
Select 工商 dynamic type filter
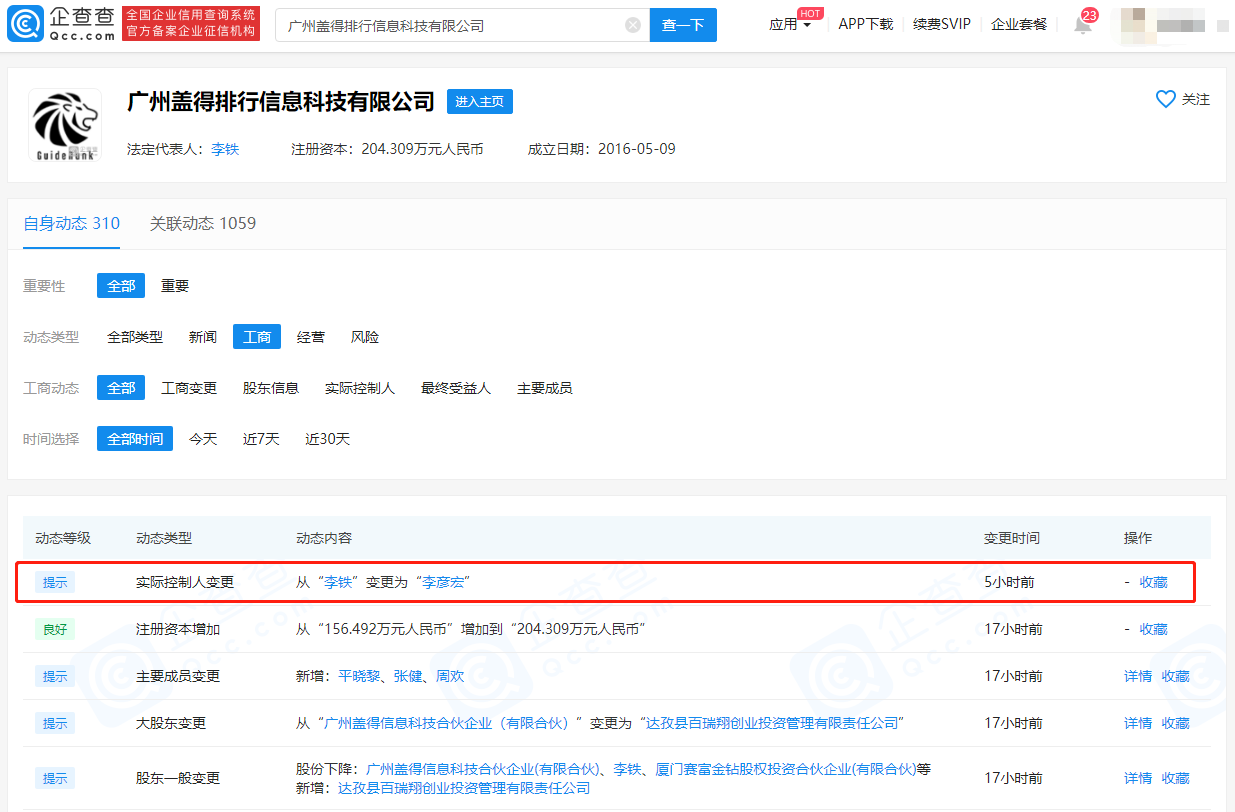[257, 337]
